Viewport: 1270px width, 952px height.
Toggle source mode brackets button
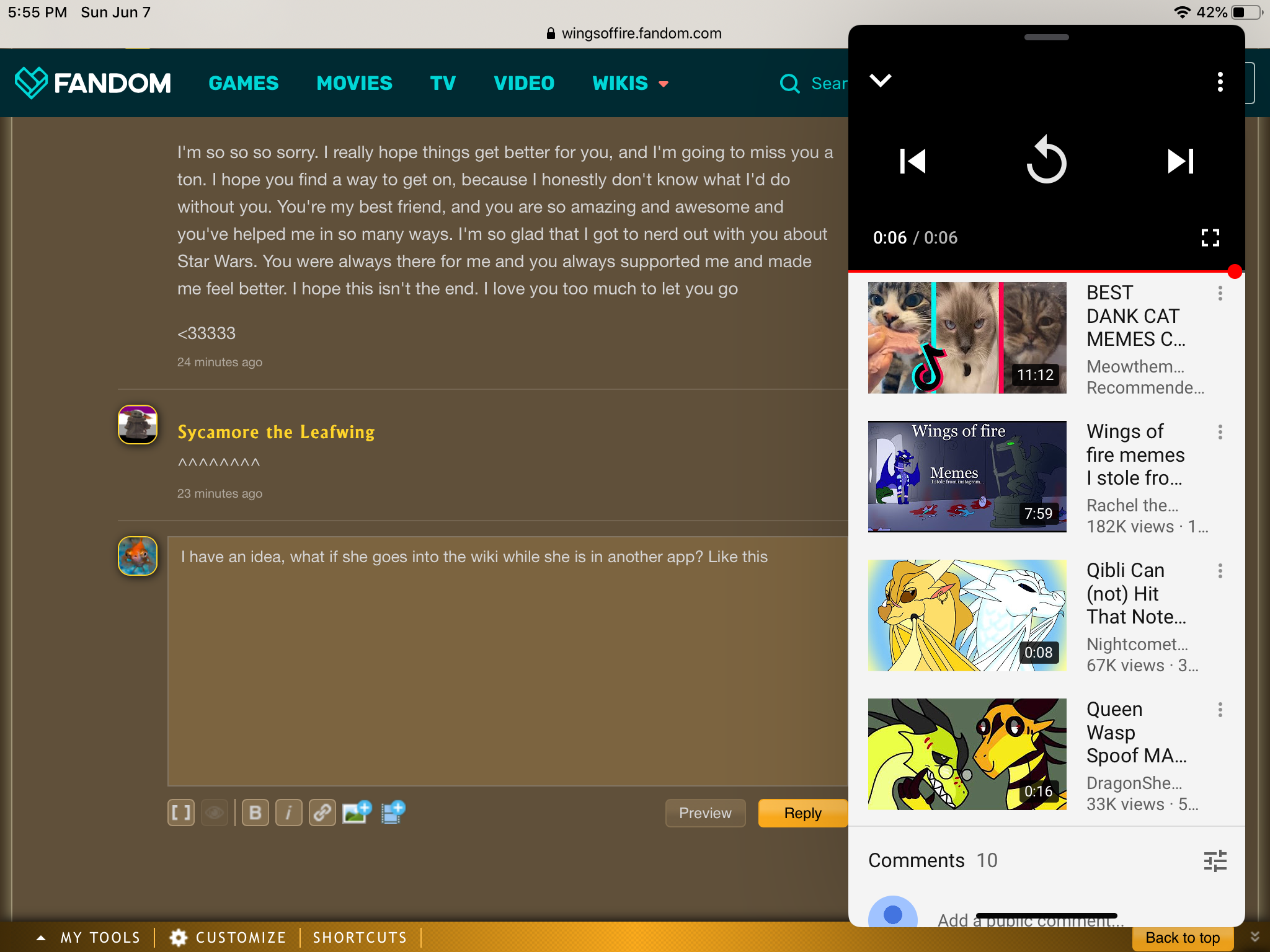pyautogui.click(x=181, y=813)
